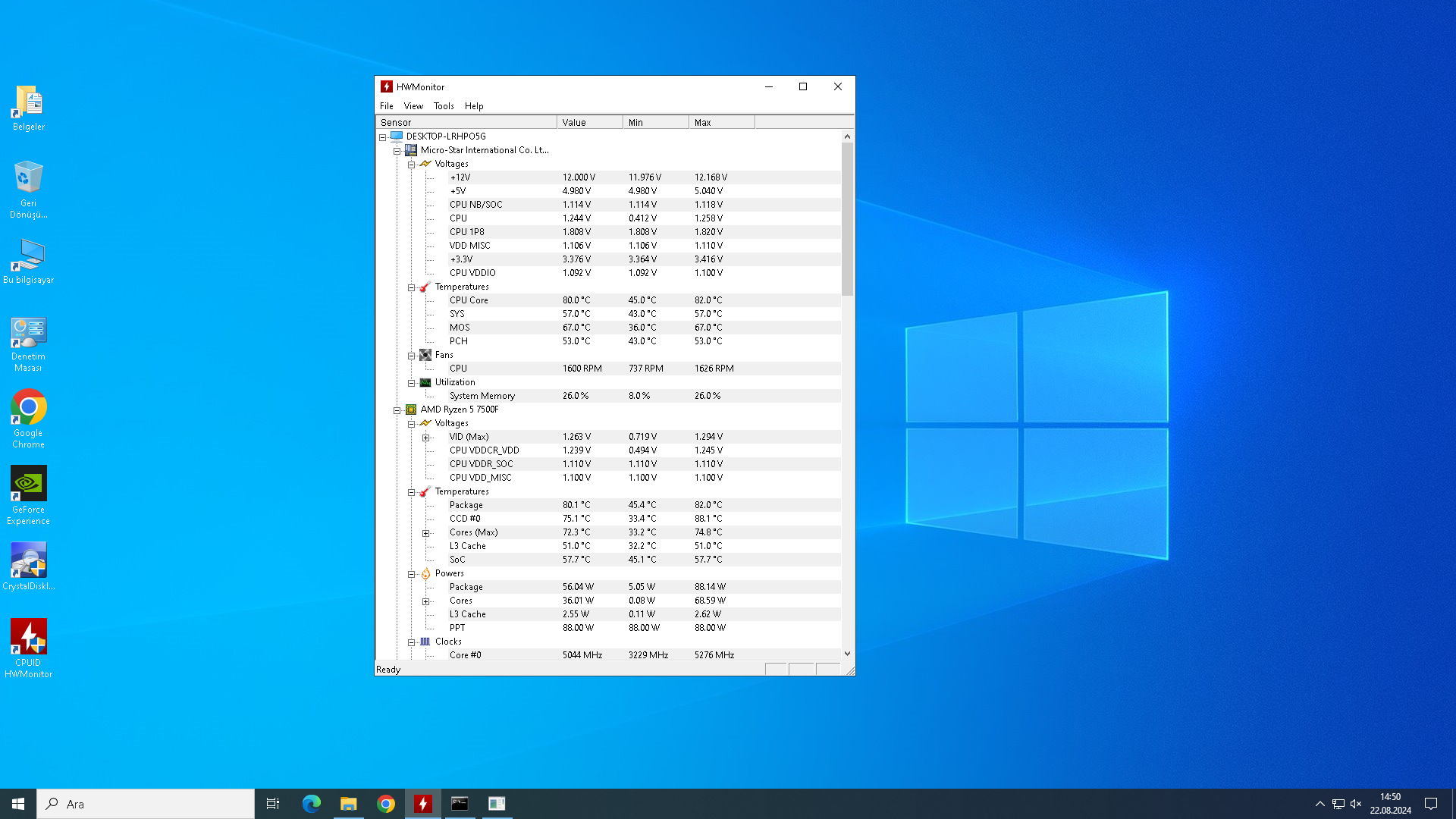
Task: Open the Help menu
Action: pyautogui.click(x=474, y=106)
